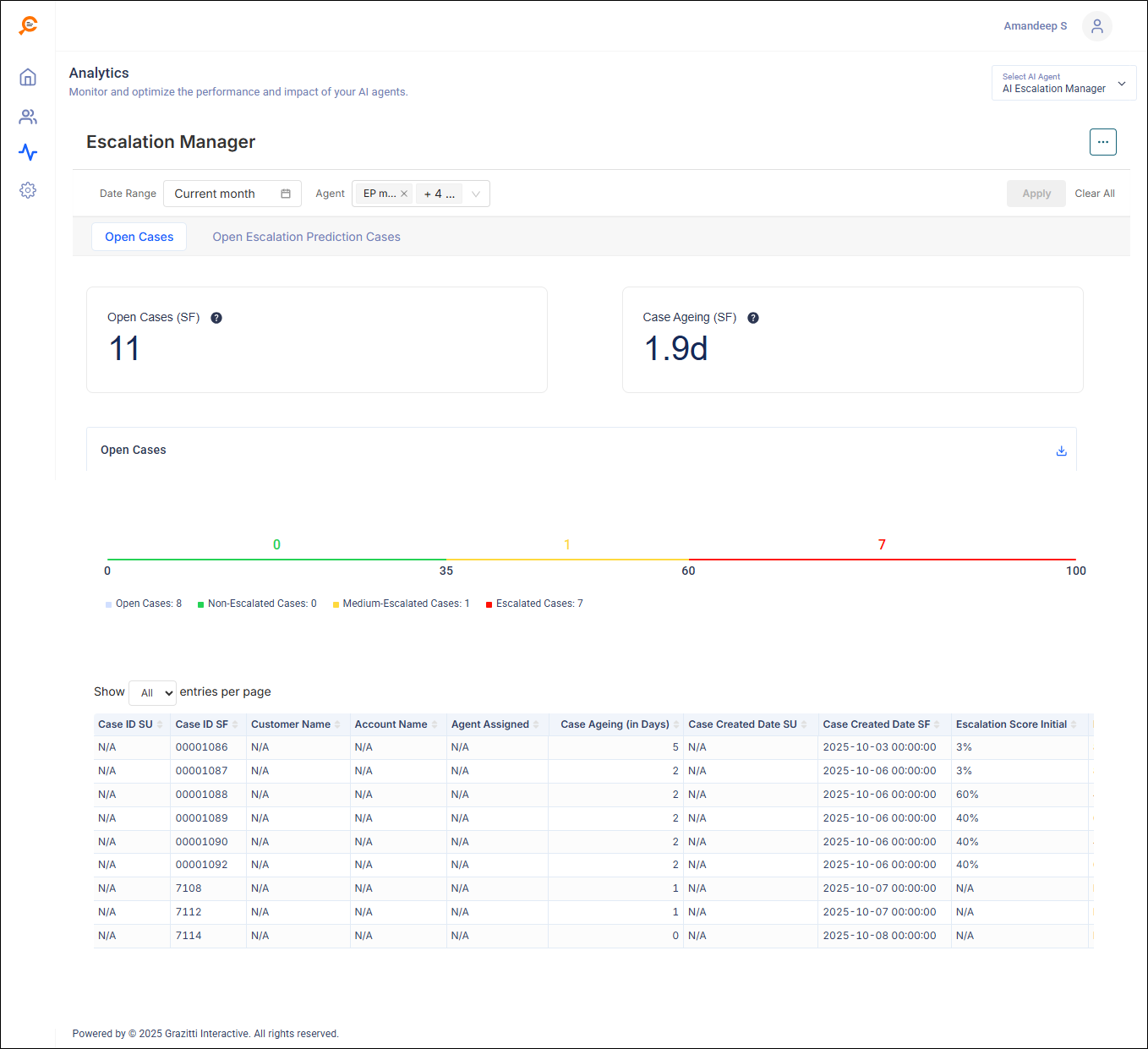The width and height of the screenshot is (1148, 1049).
Task: Open the three-dot more options button
Action: tap(1102, 142)
